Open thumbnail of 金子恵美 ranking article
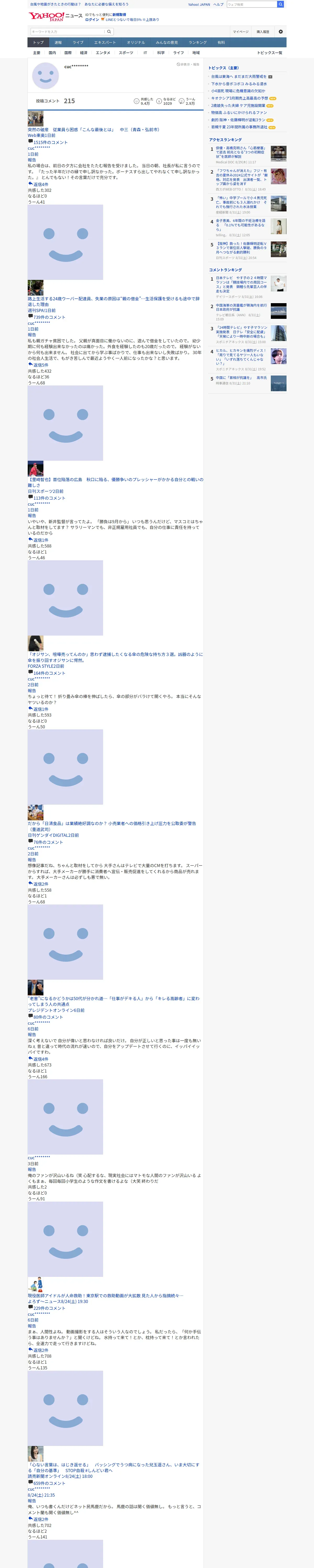The height and width of the screenshot is (1568, 314). click(279, 226)
